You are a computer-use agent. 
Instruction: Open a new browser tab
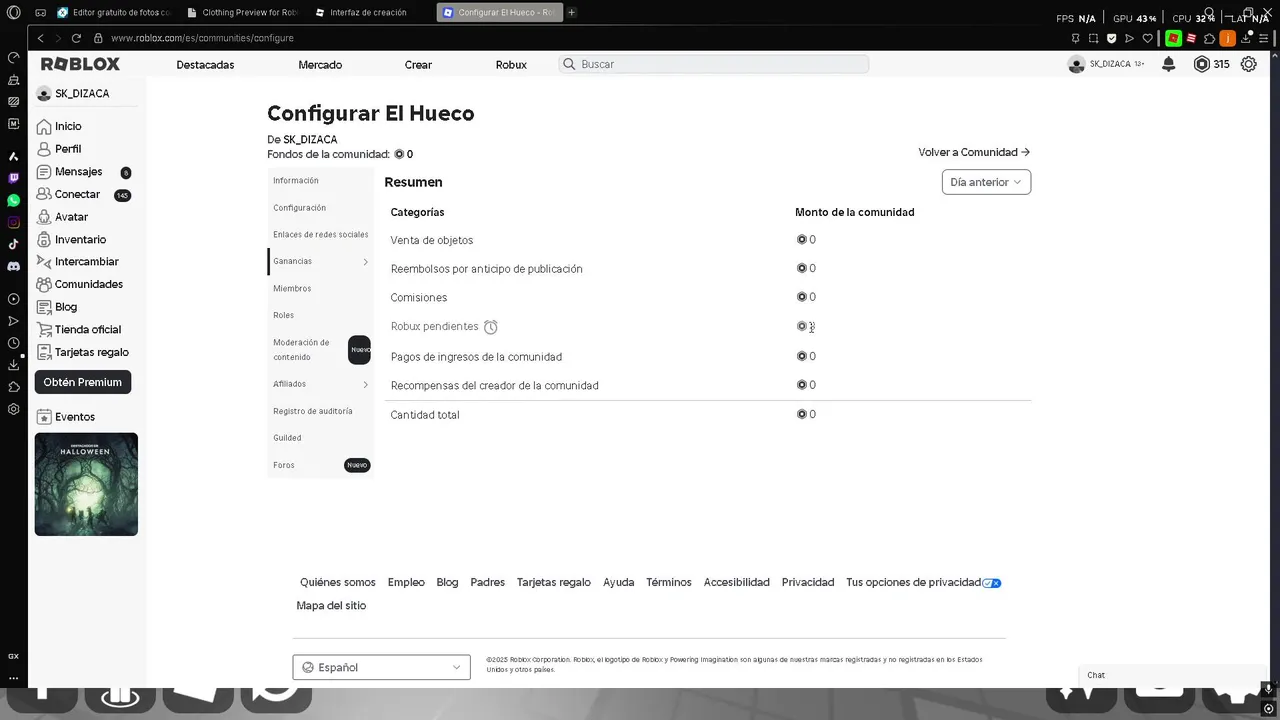click(572, 12)
